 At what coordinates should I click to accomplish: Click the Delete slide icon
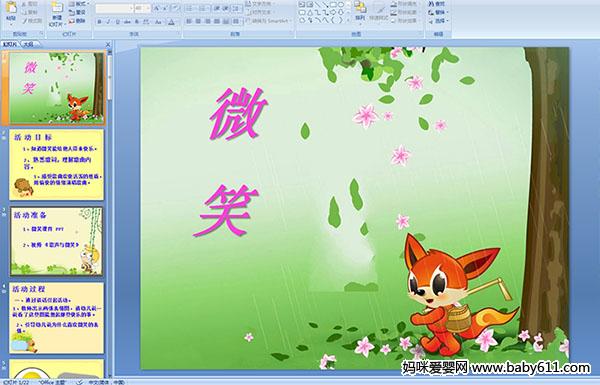click(x=77, y=21)
